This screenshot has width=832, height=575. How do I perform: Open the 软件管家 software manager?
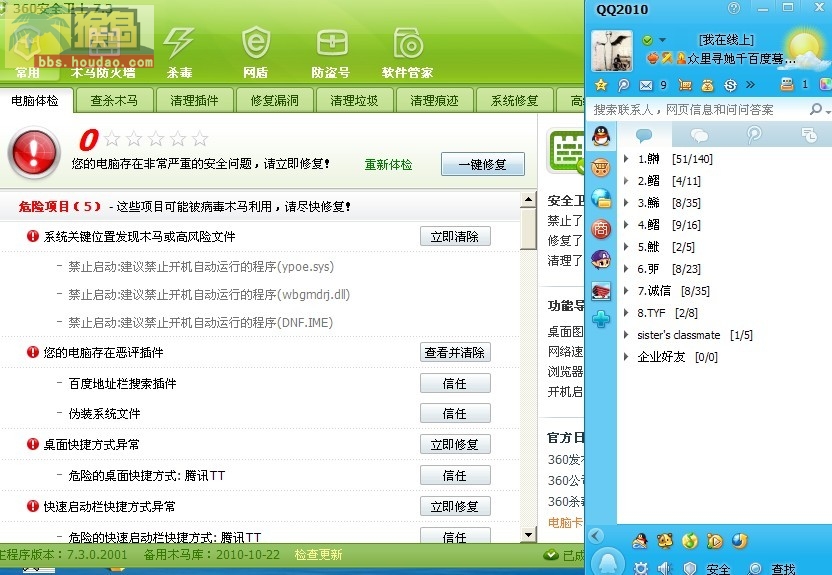[x=408, y=53]
